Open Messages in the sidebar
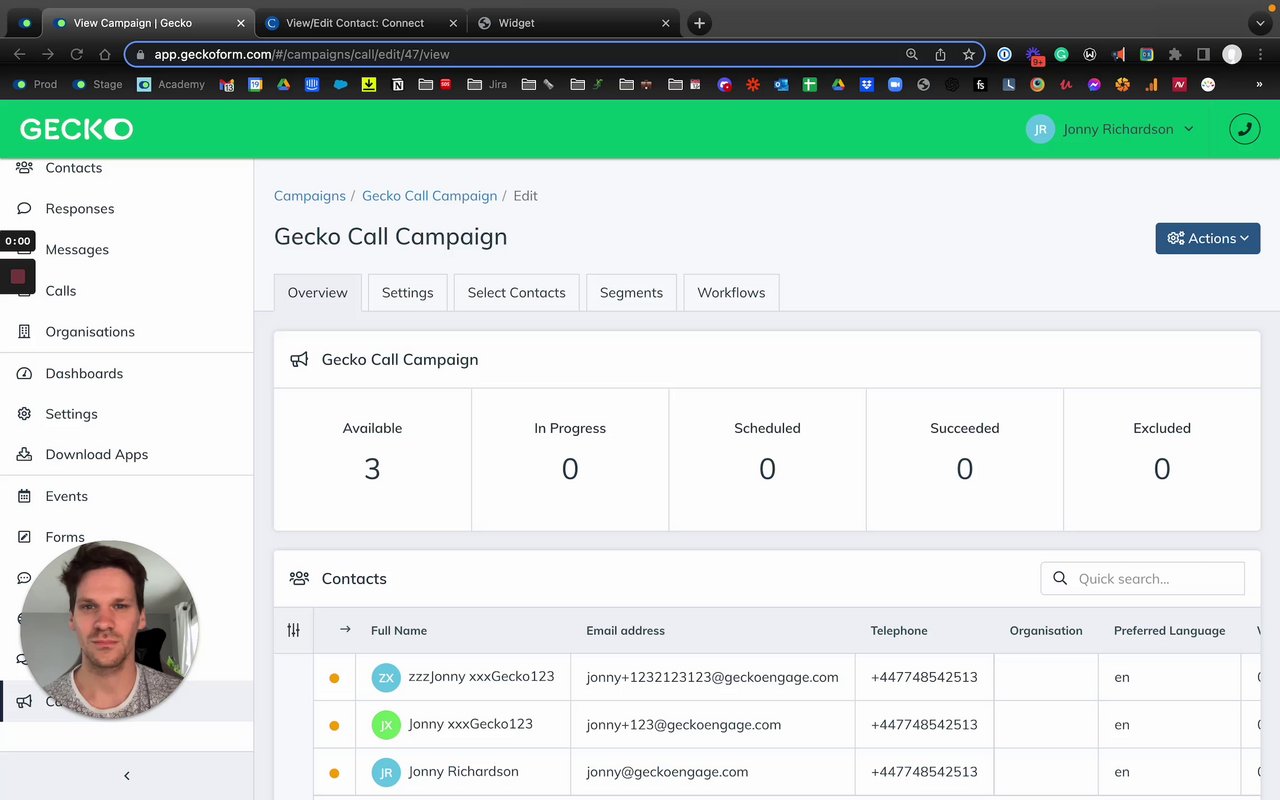 (x=77, y=249)
